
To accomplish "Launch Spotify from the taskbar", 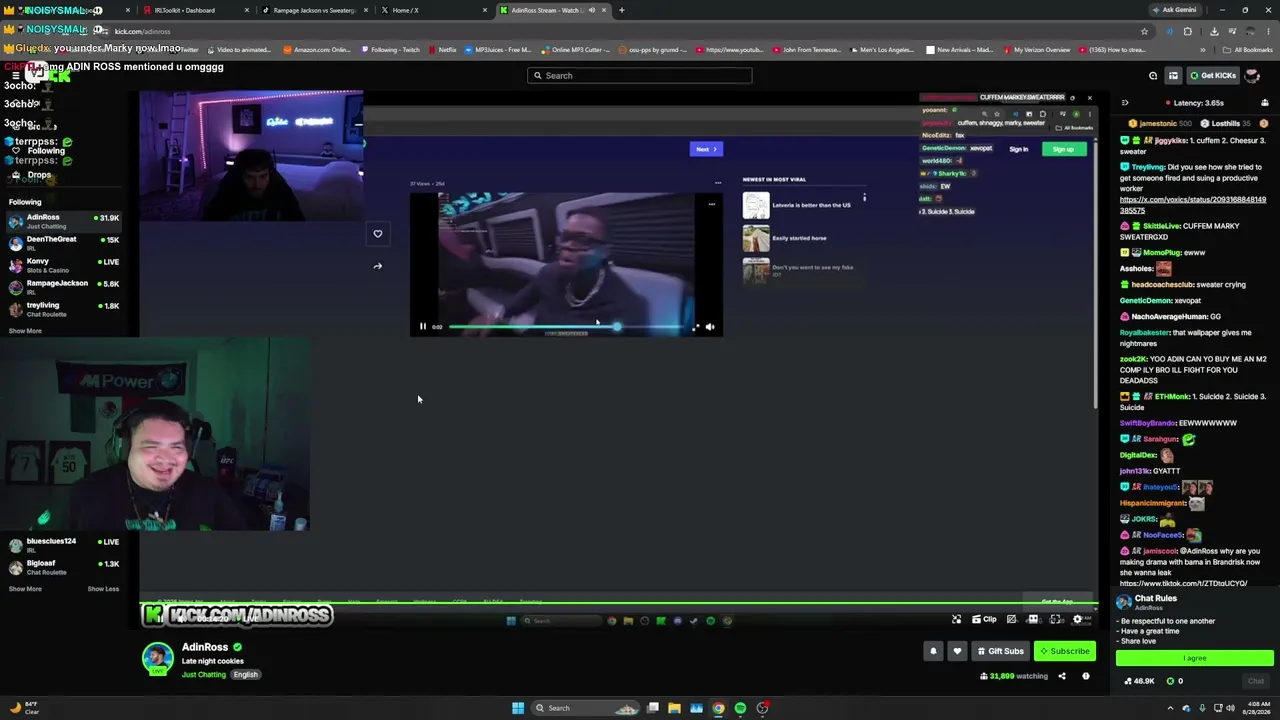I will coord(740,708).
